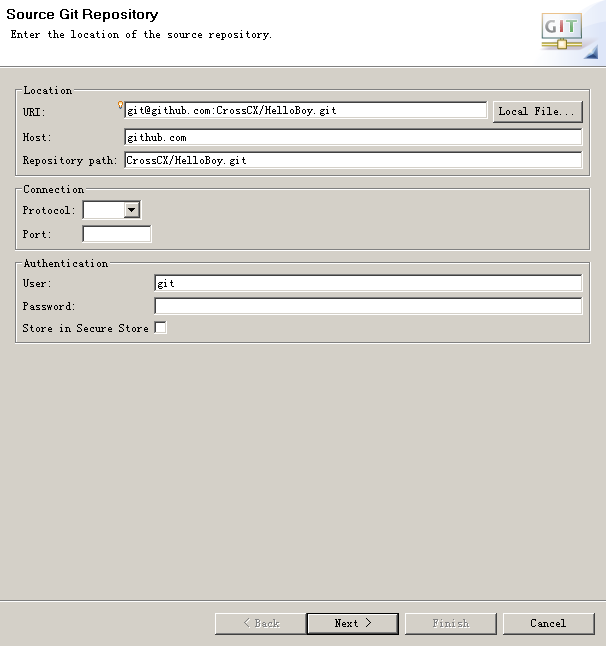Focus the Port input field
Screen dimensions: 606x646
click(117, 234)
